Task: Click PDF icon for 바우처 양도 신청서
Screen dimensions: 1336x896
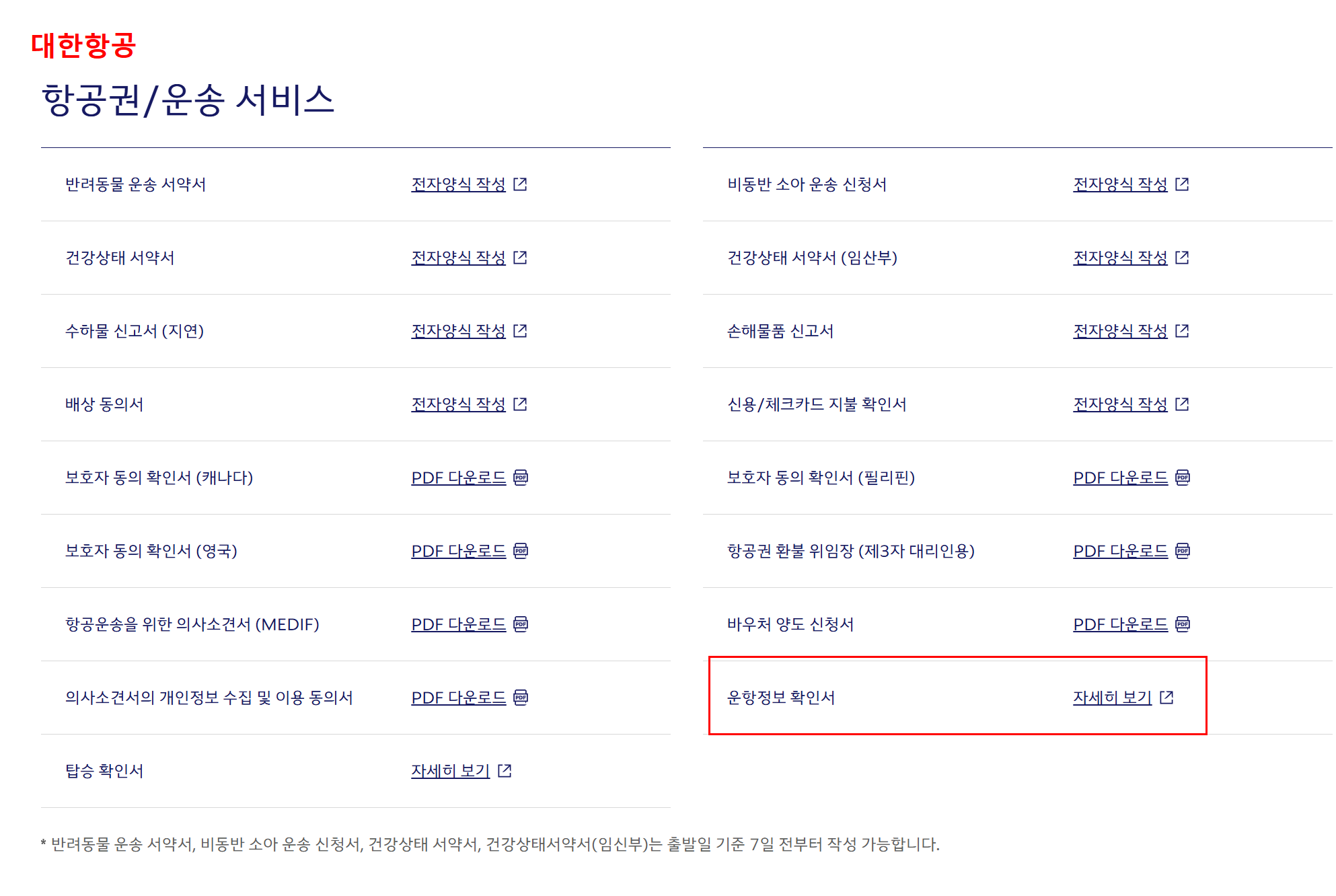Action: (x=1183, y=624)
